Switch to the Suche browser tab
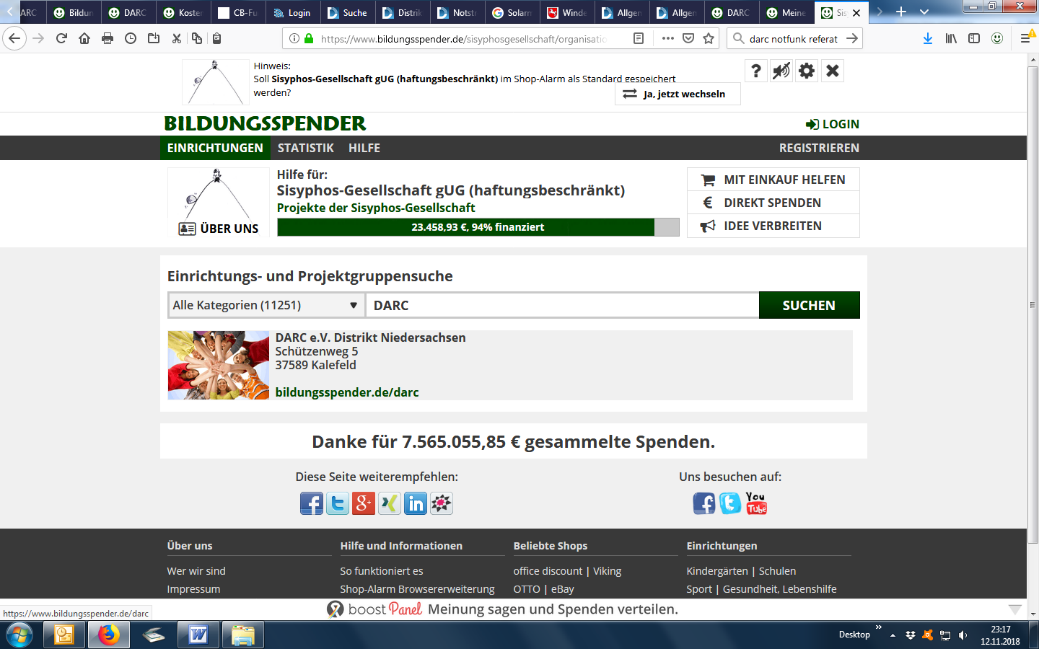1039x649 pixels. point(347,13)
